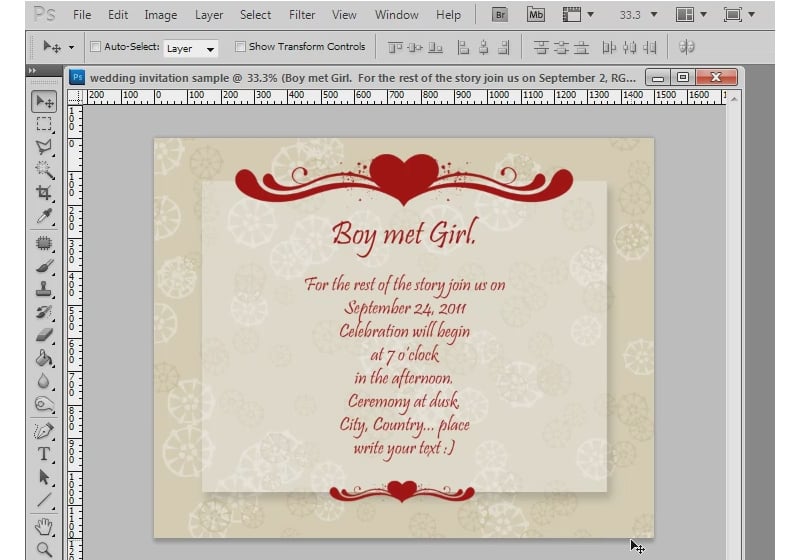The width and height of the screenshot is (800, 560).
Task: Select the Crop tool
Action: tap(44, 193)
